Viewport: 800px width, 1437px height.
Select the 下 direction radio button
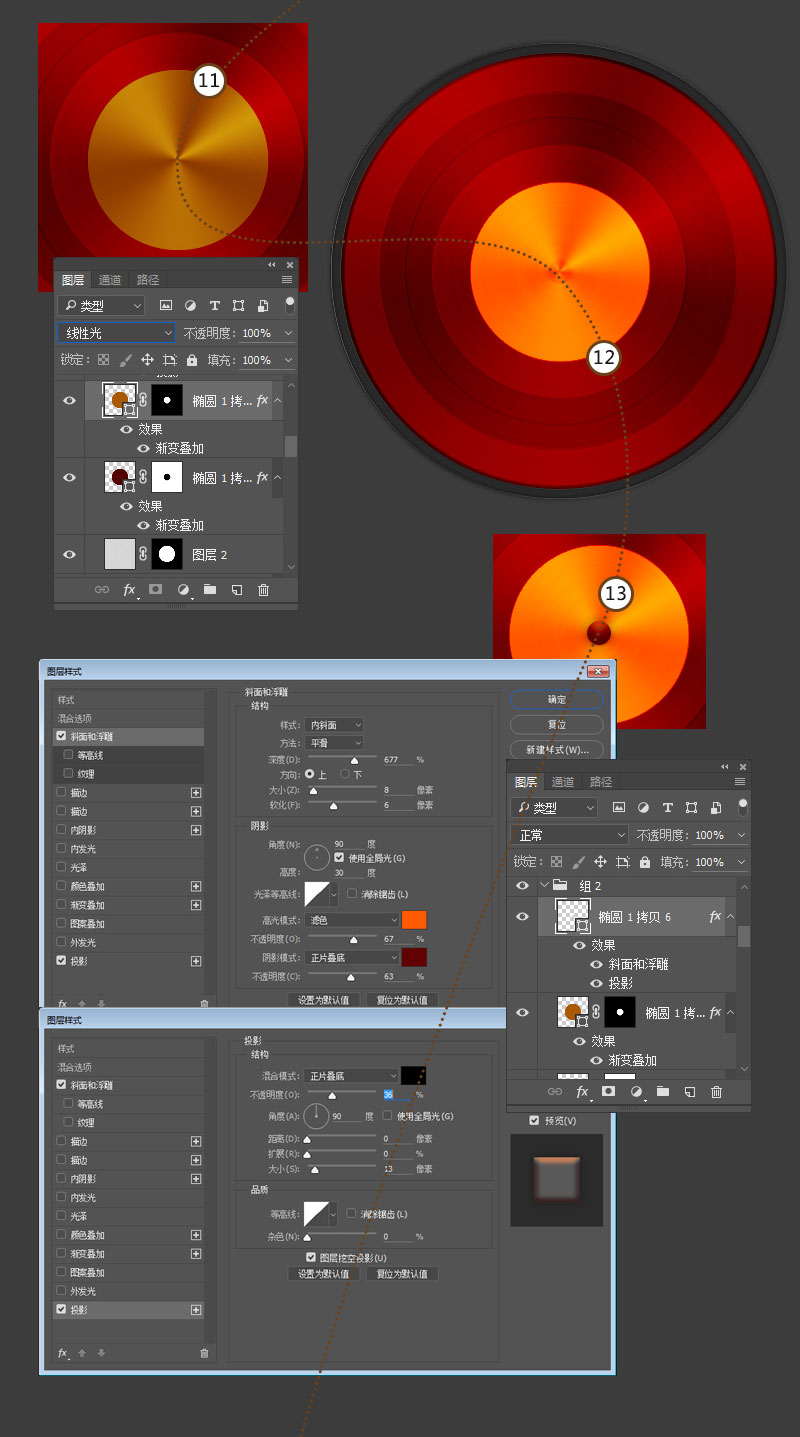pos(345,774)
